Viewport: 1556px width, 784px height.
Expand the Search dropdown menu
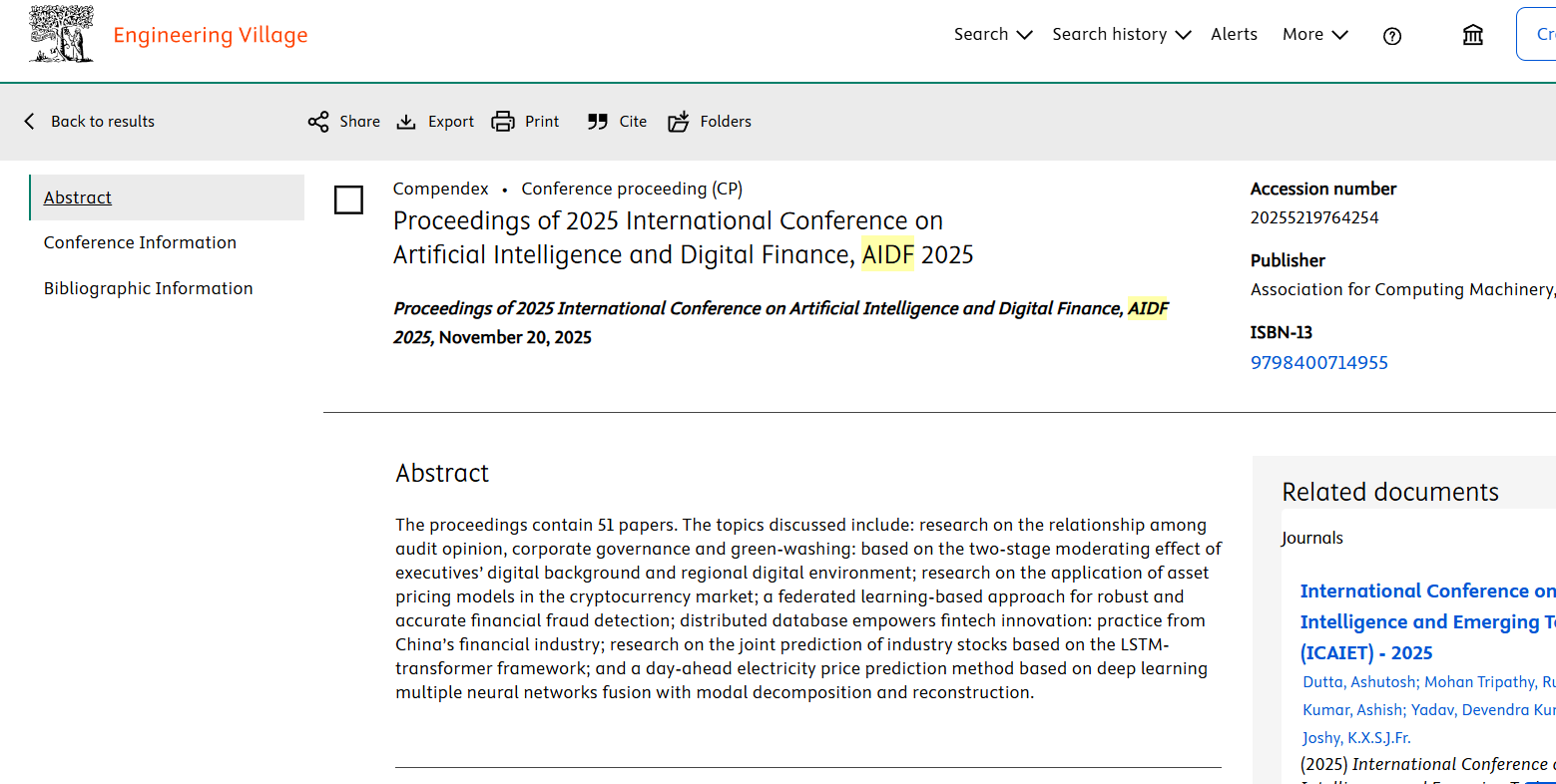click(992, 34)
